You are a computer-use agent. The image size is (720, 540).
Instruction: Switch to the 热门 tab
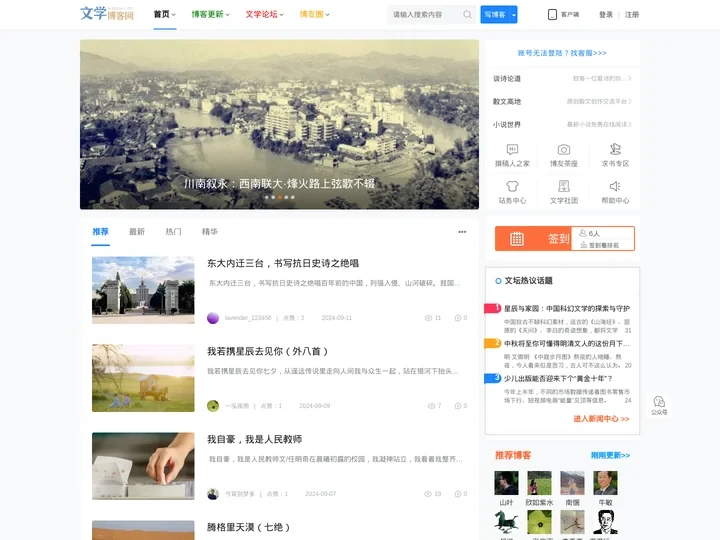click(x=173, y=231)
